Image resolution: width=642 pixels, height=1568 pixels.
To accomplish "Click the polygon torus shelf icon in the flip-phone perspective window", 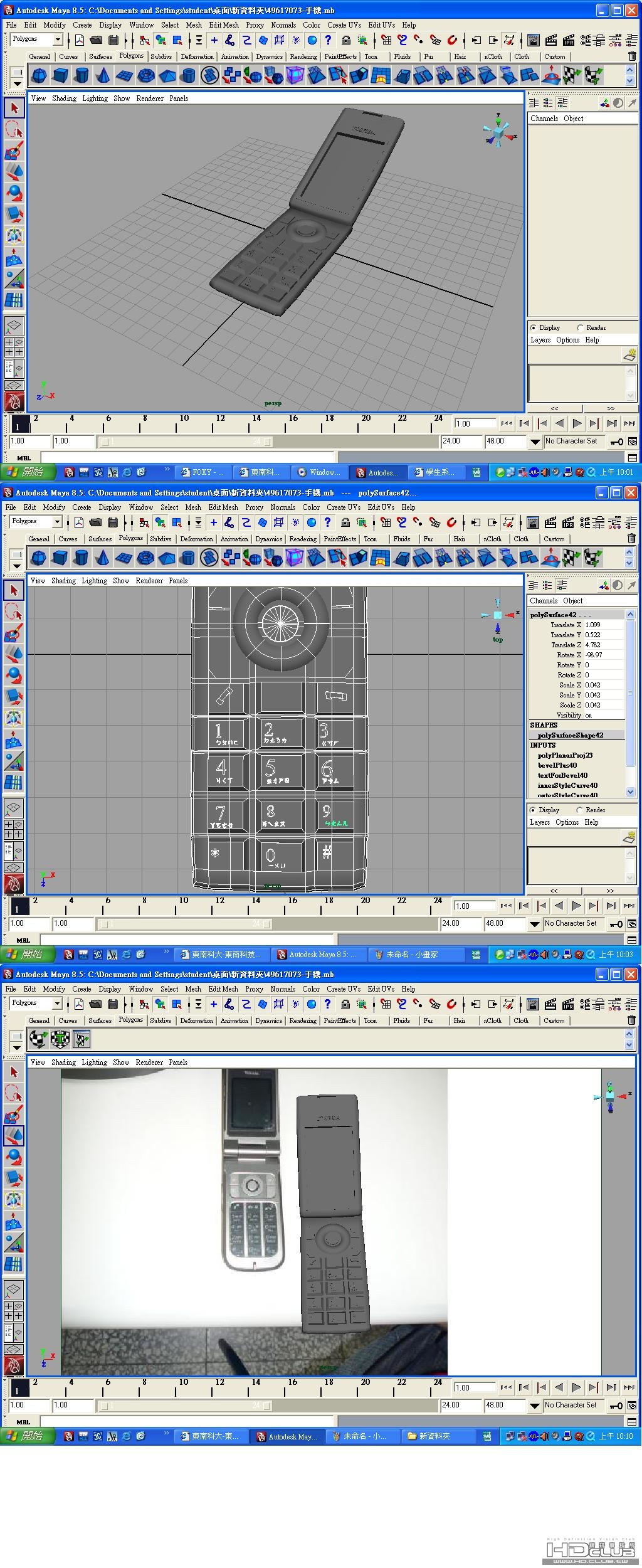I will (145, 76).
